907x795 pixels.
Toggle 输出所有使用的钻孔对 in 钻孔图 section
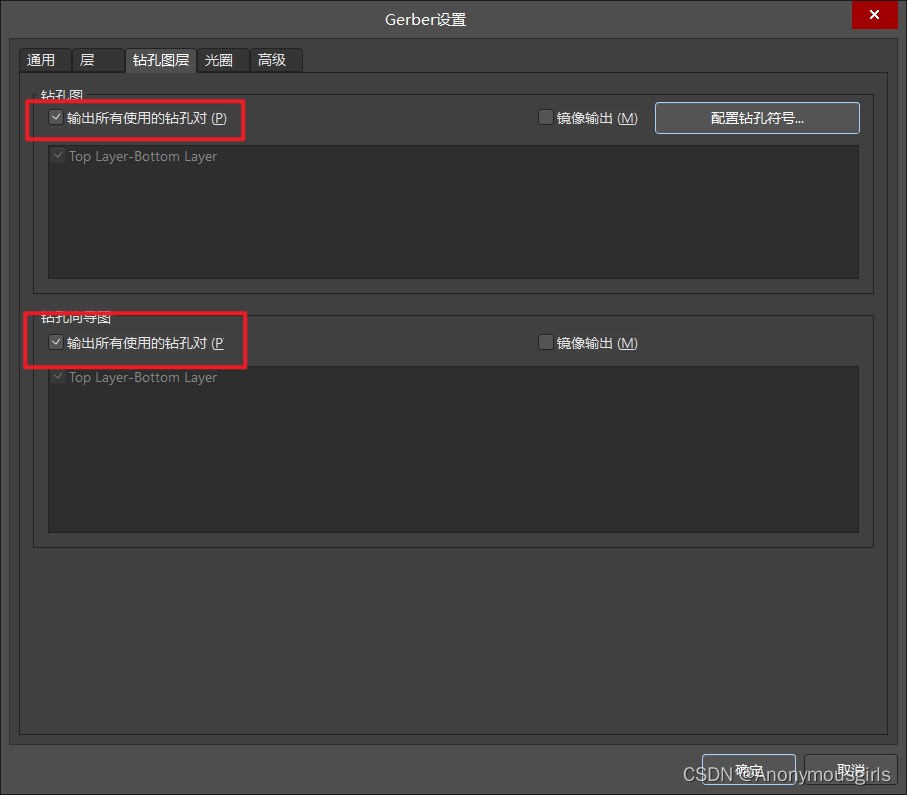[56, 118]
